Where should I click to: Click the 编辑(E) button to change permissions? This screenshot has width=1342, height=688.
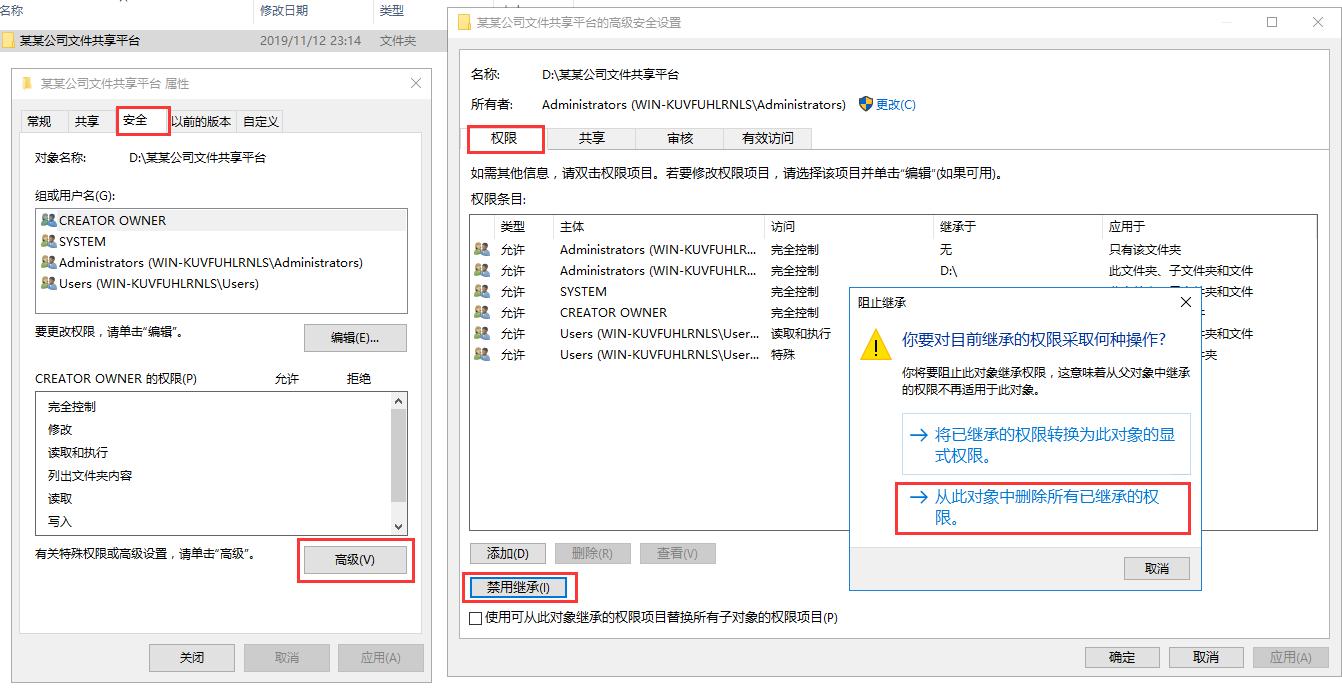coord(355,338)
